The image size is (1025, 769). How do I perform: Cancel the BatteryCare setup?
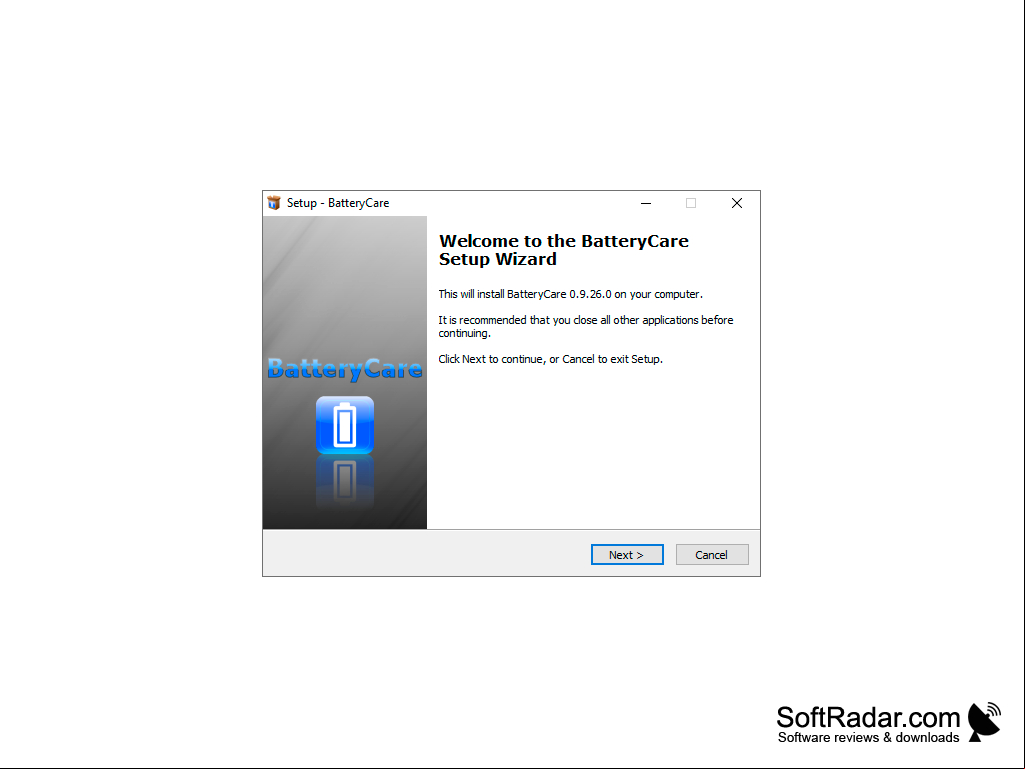click(712, 555)
